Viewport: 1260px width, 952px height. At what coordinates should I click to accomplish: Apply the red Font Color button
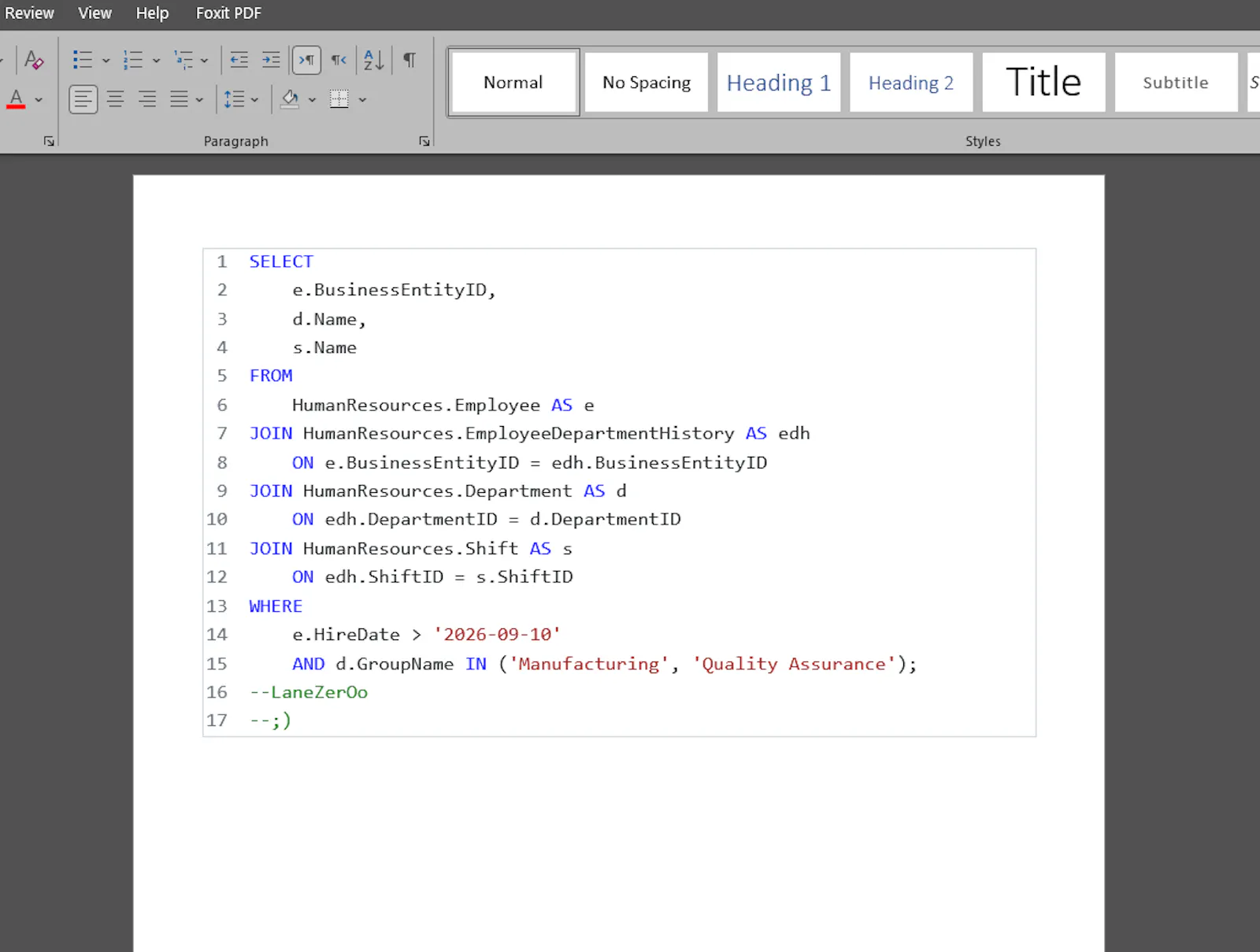coord(17,99)
